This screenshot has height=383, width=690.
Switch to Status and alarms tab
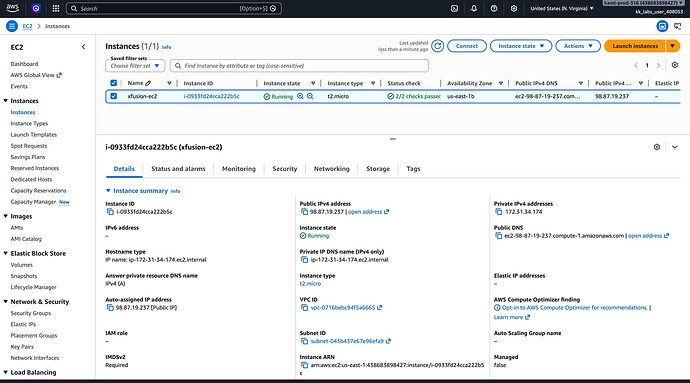pyautogui.click(x=178, y=169)
